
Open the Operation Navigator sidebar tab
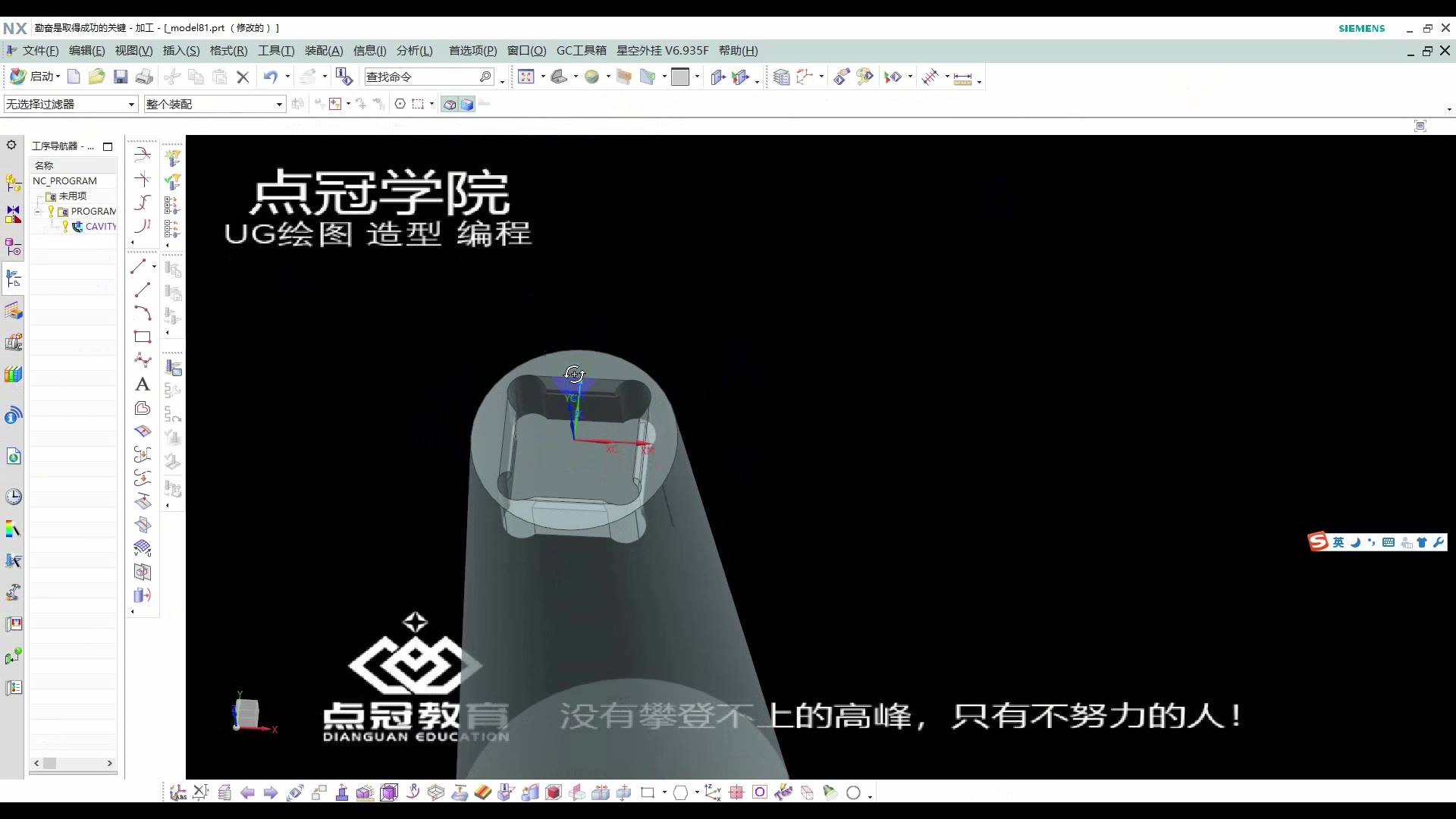(x=14, y=278)
